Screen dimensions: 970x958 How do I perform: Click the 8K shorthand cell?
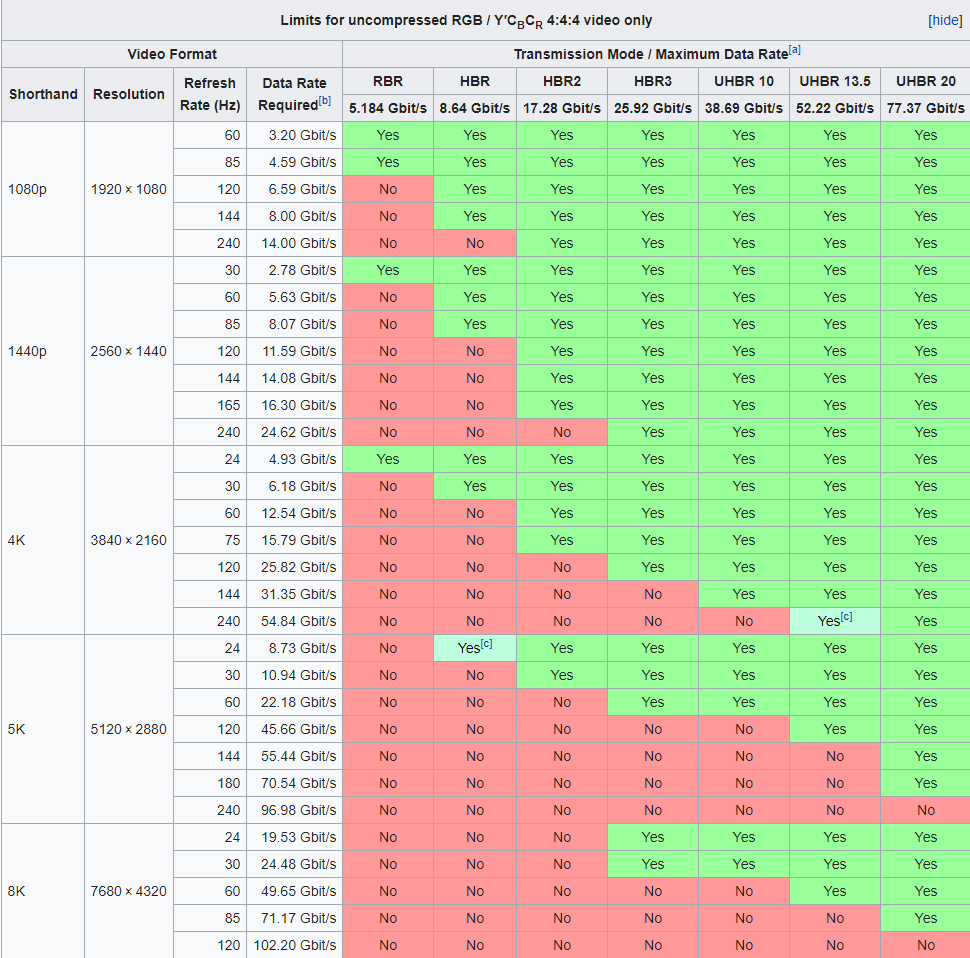click(x=43, y=891)
